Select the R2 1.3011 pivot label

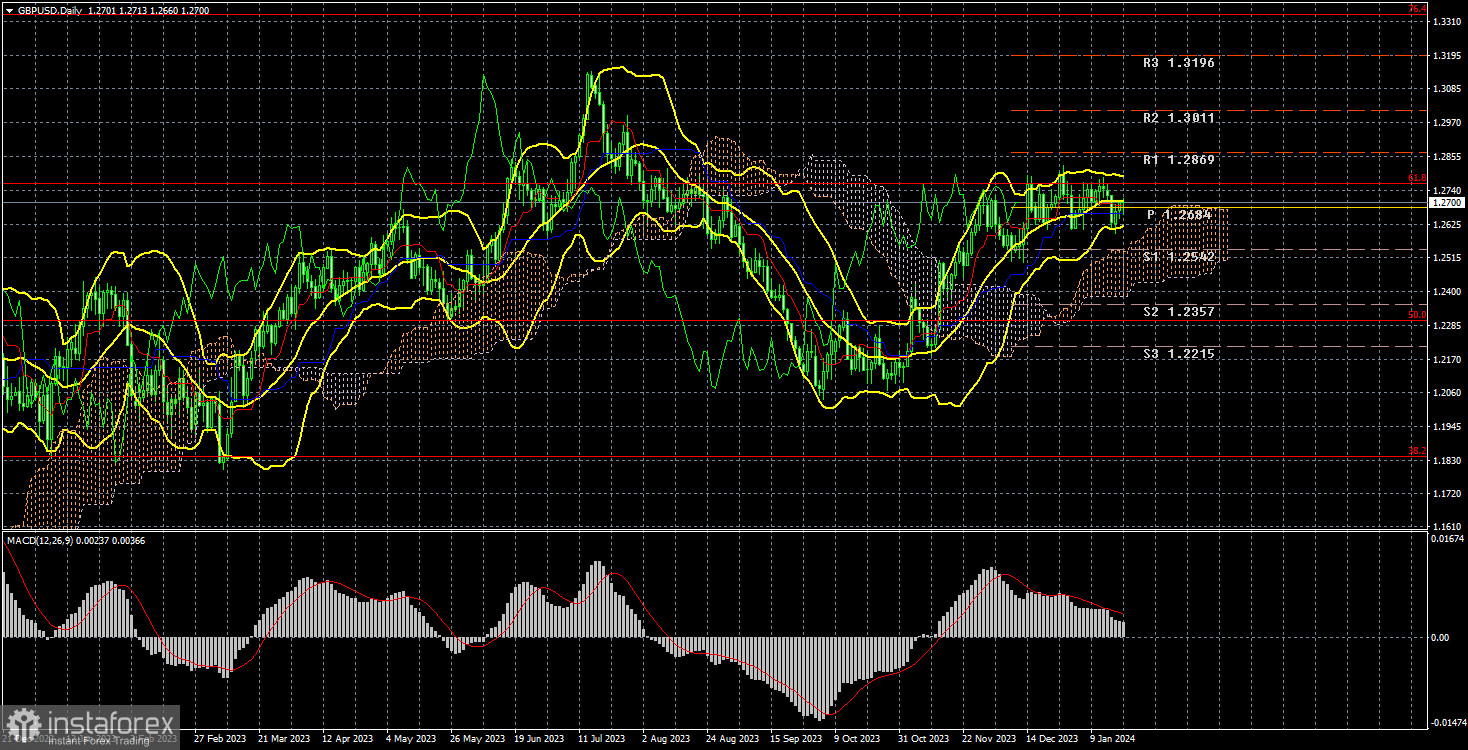click(1180, 118)
